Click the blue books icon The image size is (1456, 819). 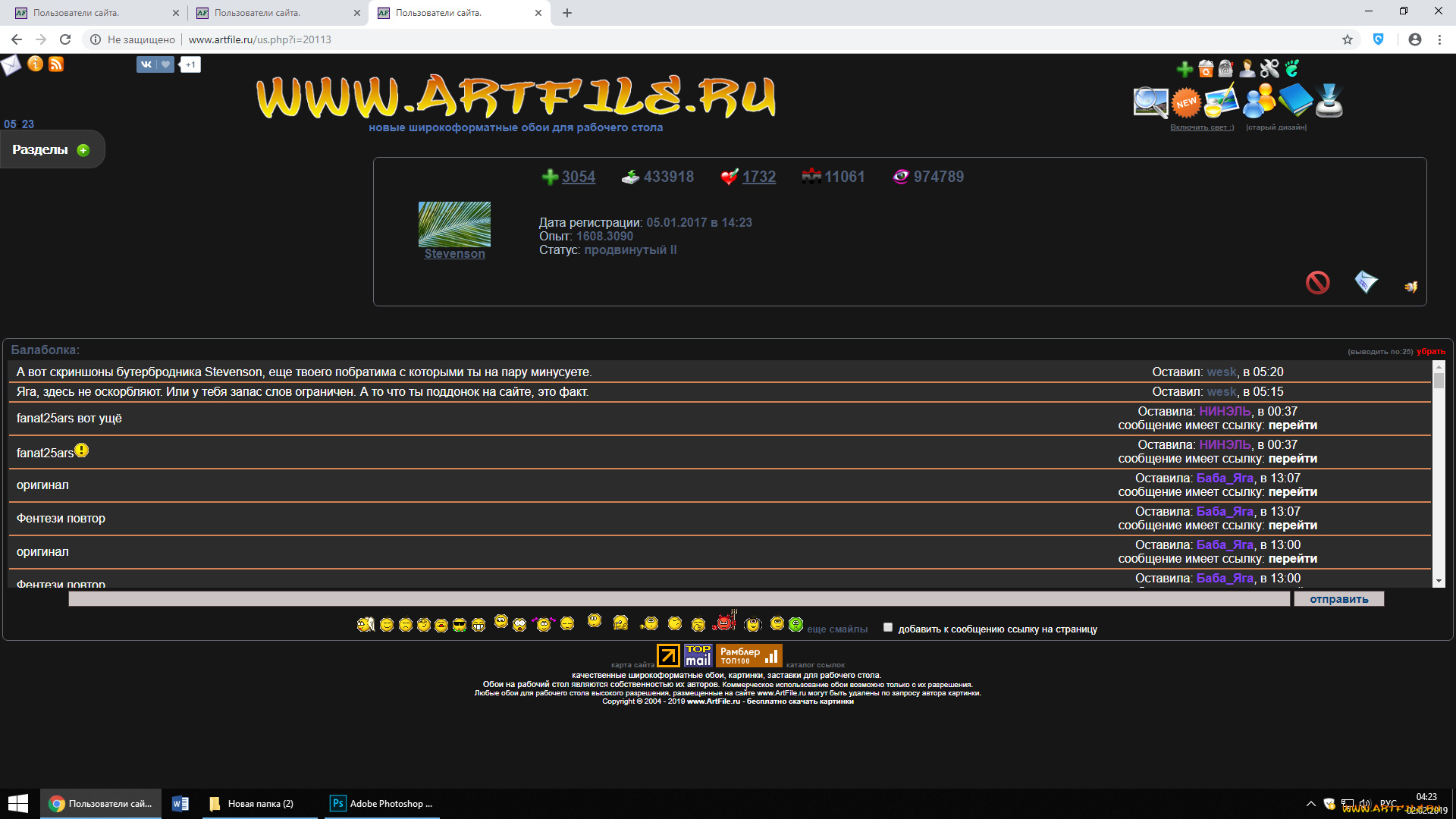pyautogui.click(x=1295, y=100)
